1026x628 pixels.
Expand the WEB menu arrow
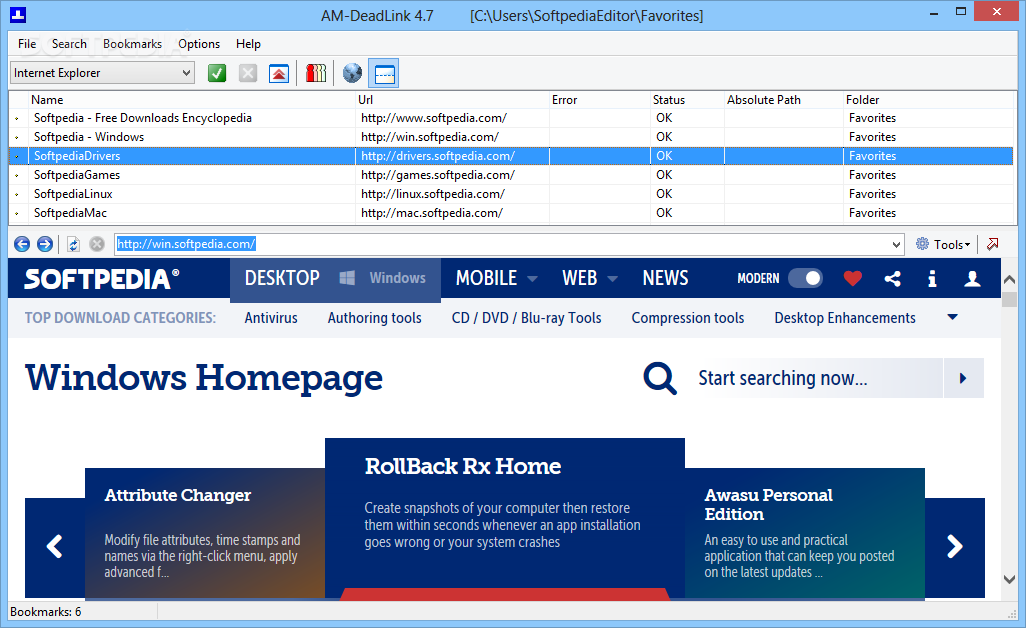click(x=612, y=279)
